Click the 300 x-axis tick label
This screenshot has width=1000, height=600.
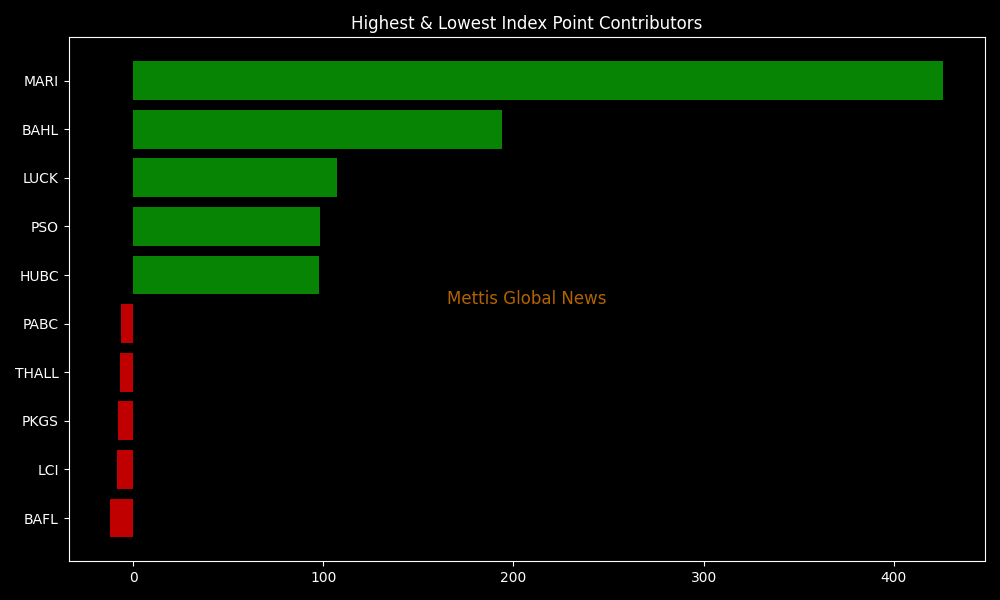point(703,578)
